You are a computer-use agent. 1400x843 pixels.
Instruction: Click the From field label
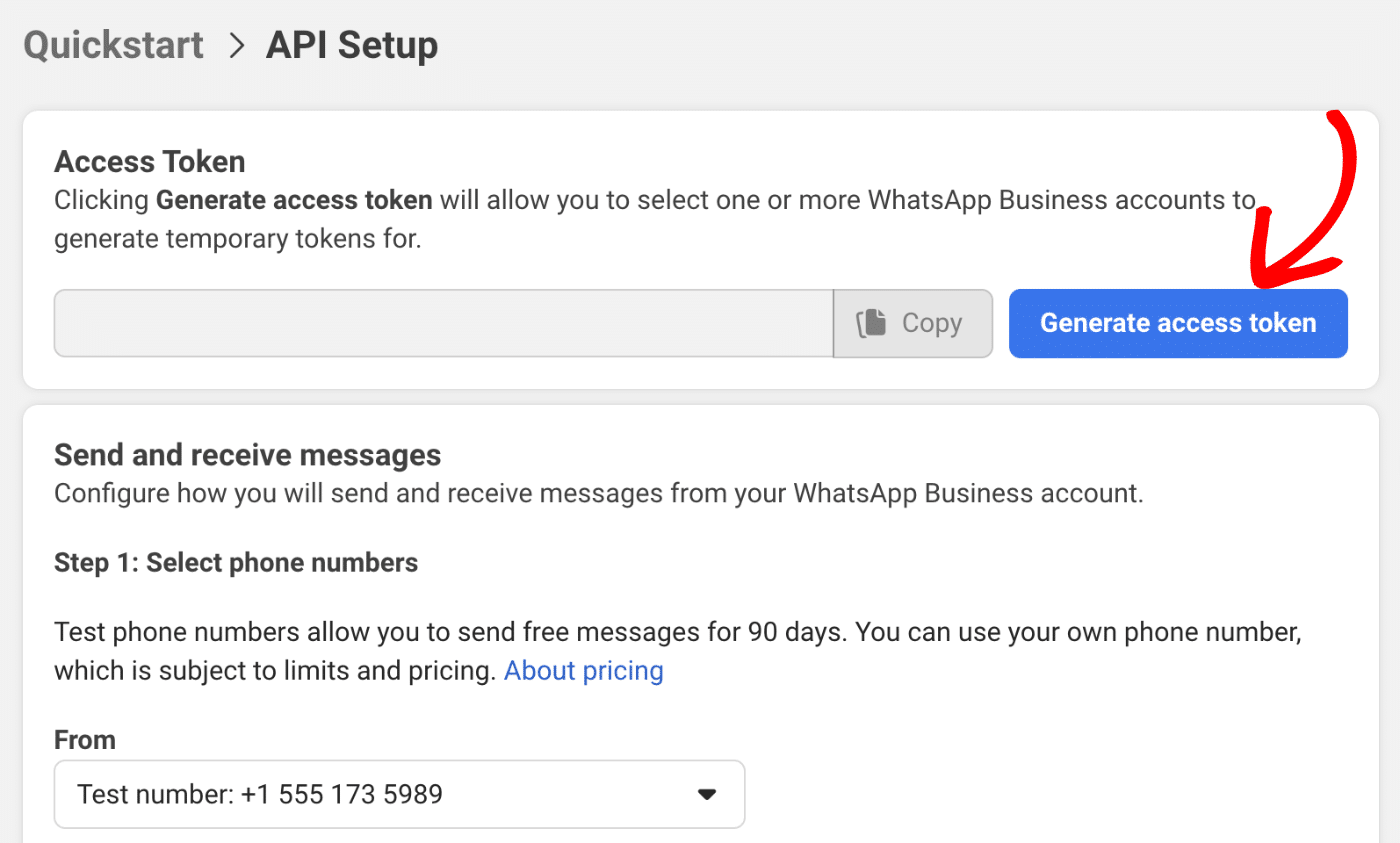pos(85,740)
